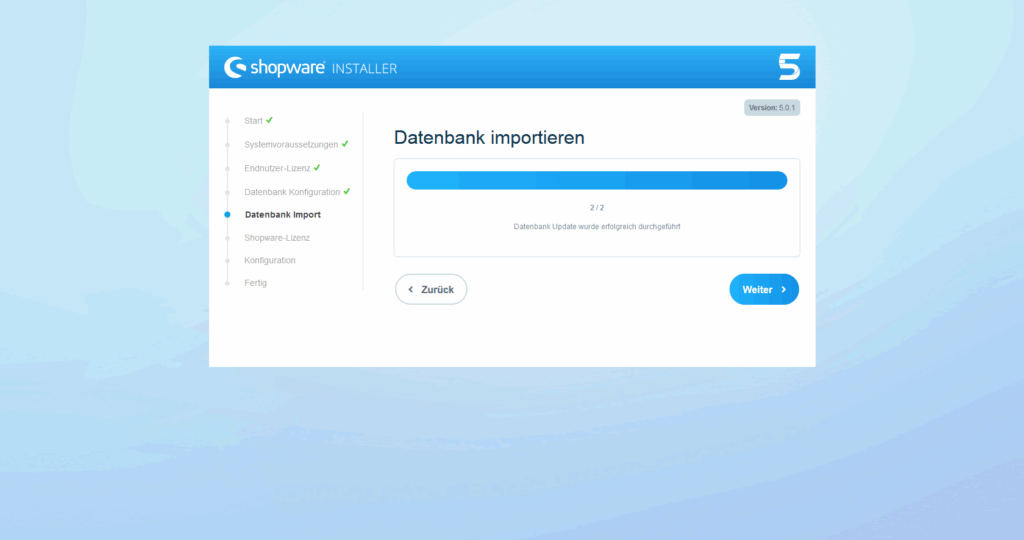
Task: Click checkmark beside Endnutzer-Lizenz step
Action: tap(317, 167)
